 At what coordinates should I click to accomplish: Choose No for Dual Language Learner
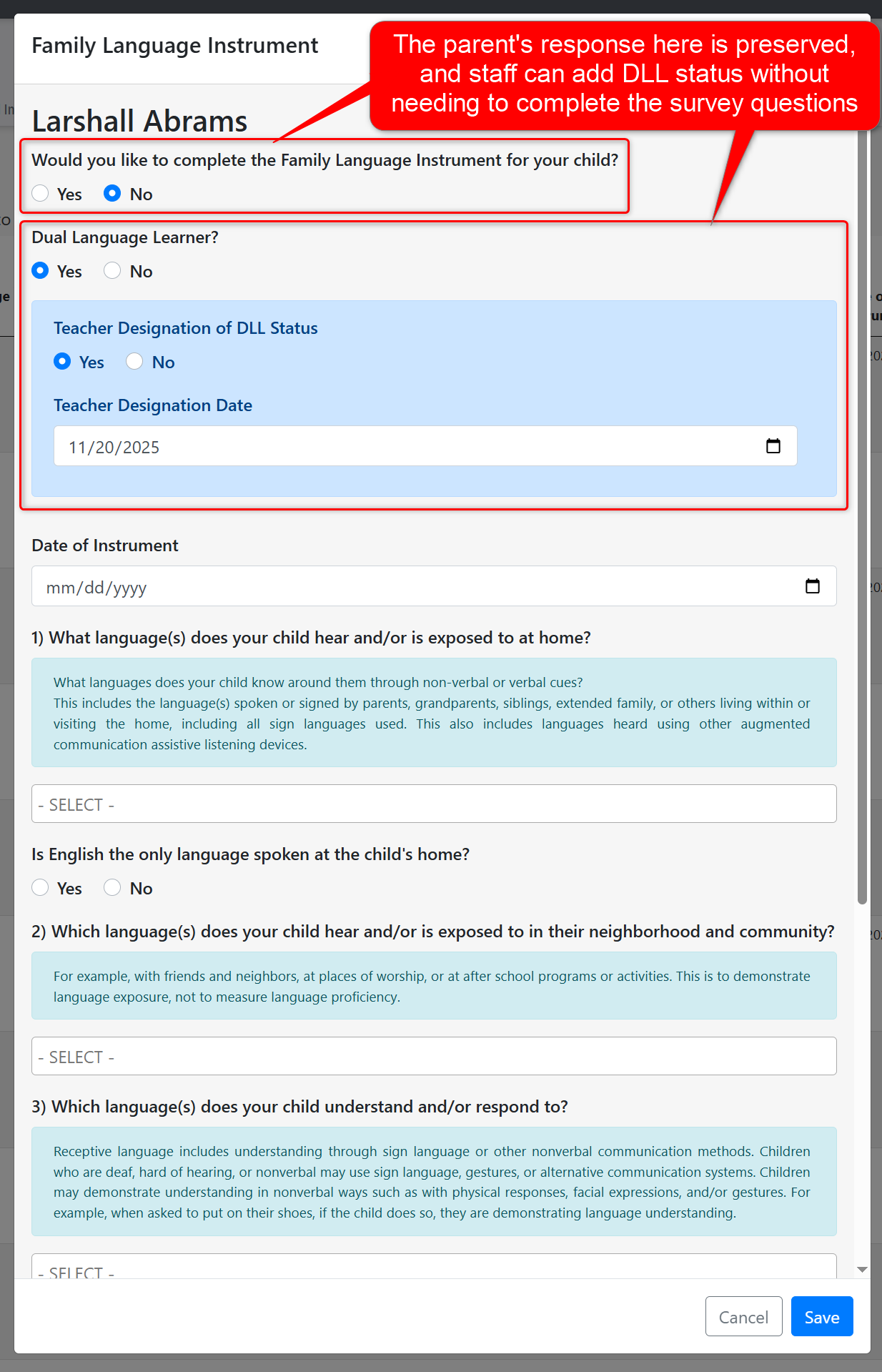click(112, 271)
